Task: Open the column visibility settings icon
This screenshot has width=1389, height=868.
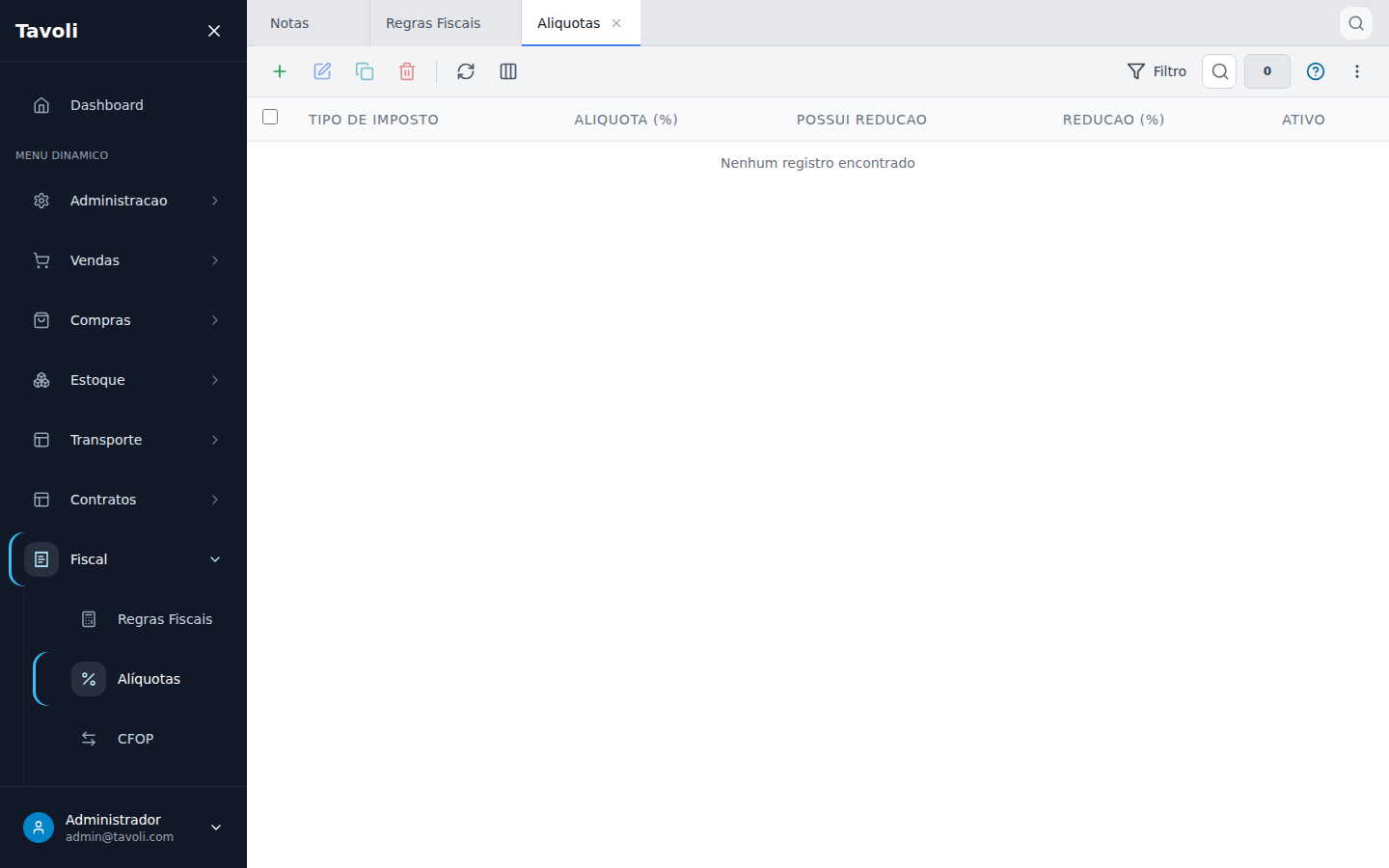Action: 508,71
